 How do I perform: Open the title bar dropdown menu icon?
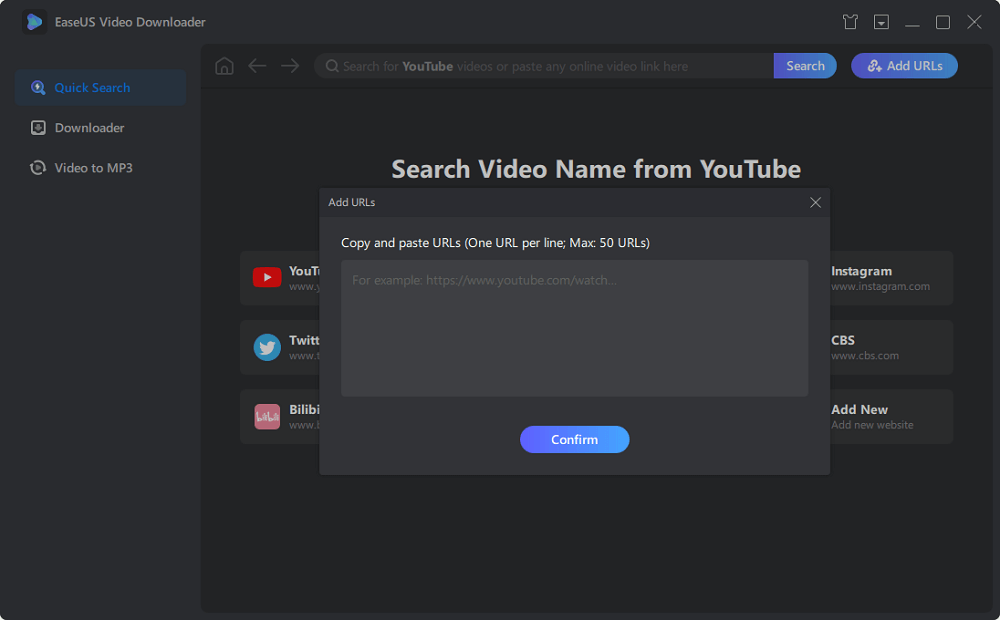(881, 22)
